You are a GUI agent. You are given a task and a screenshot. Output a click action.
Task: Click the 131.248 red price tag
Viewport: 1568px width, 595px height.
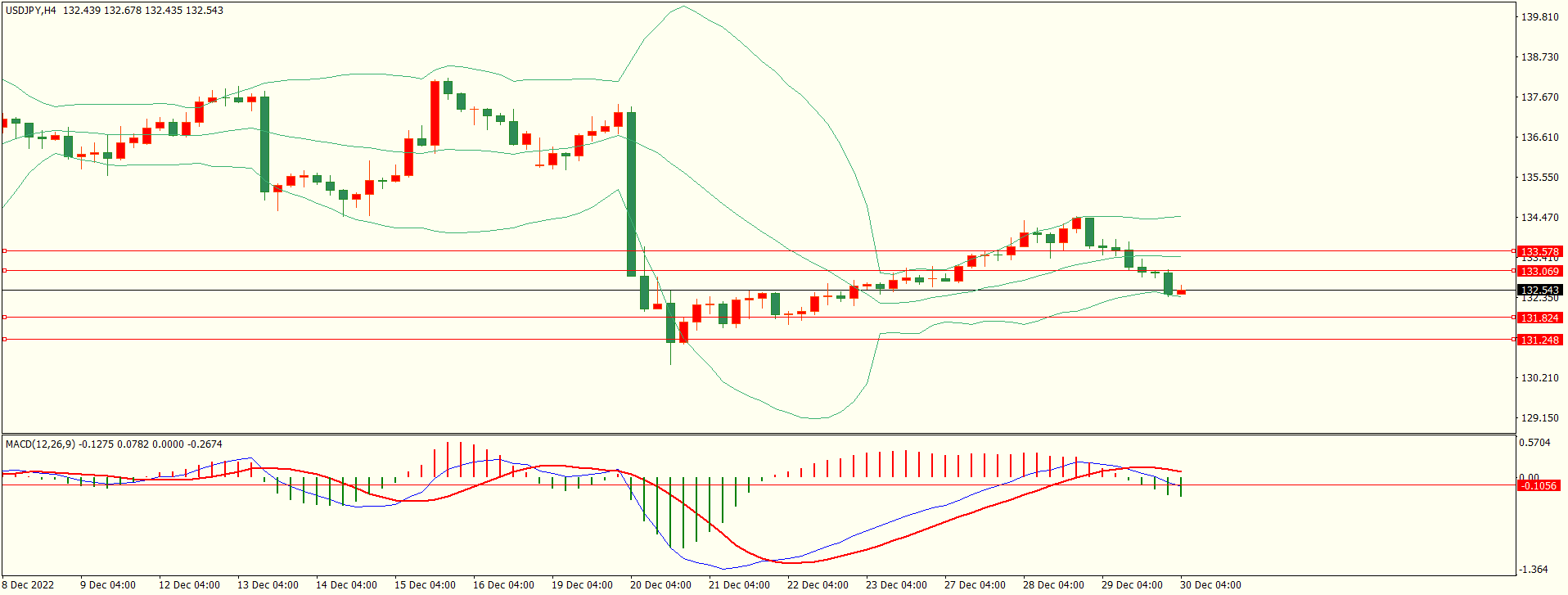[1539, 340]
